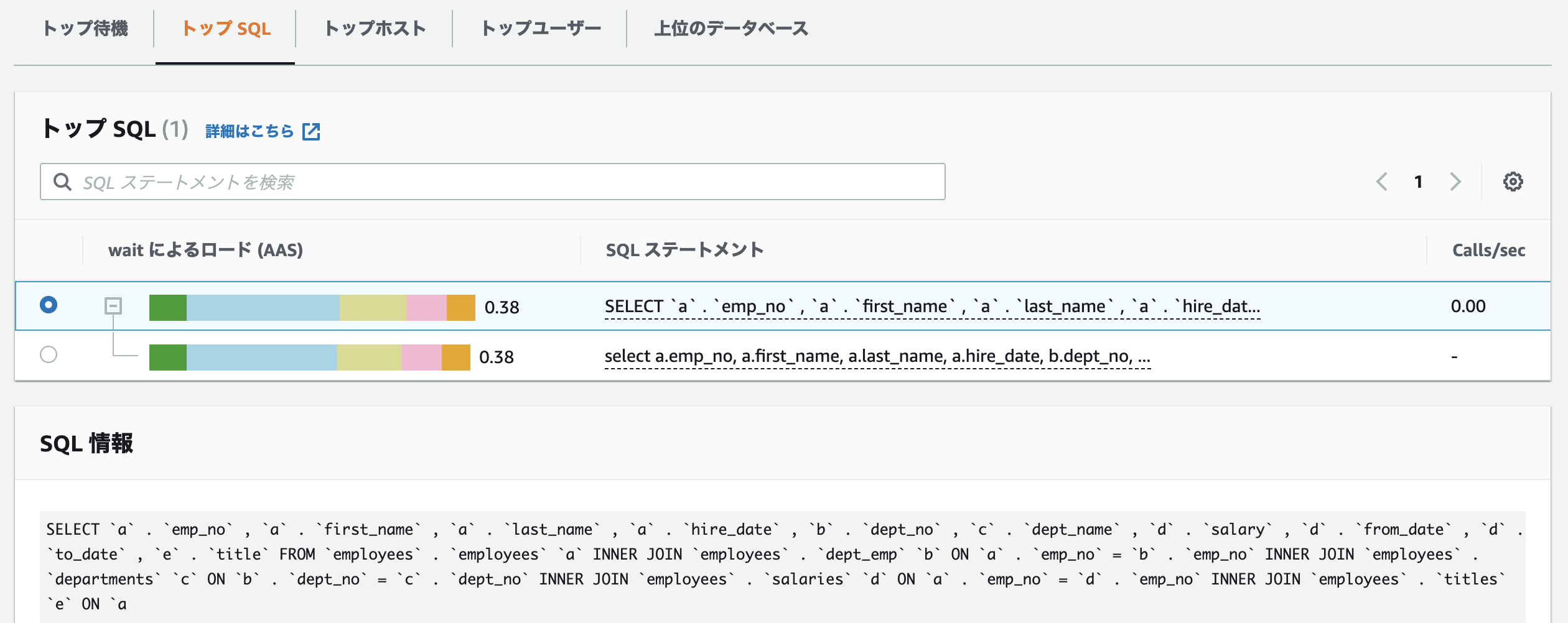This screenshot has width=1568, height=623.
Task: Select page number 1 in pagination
Action: pos(1418,182)
